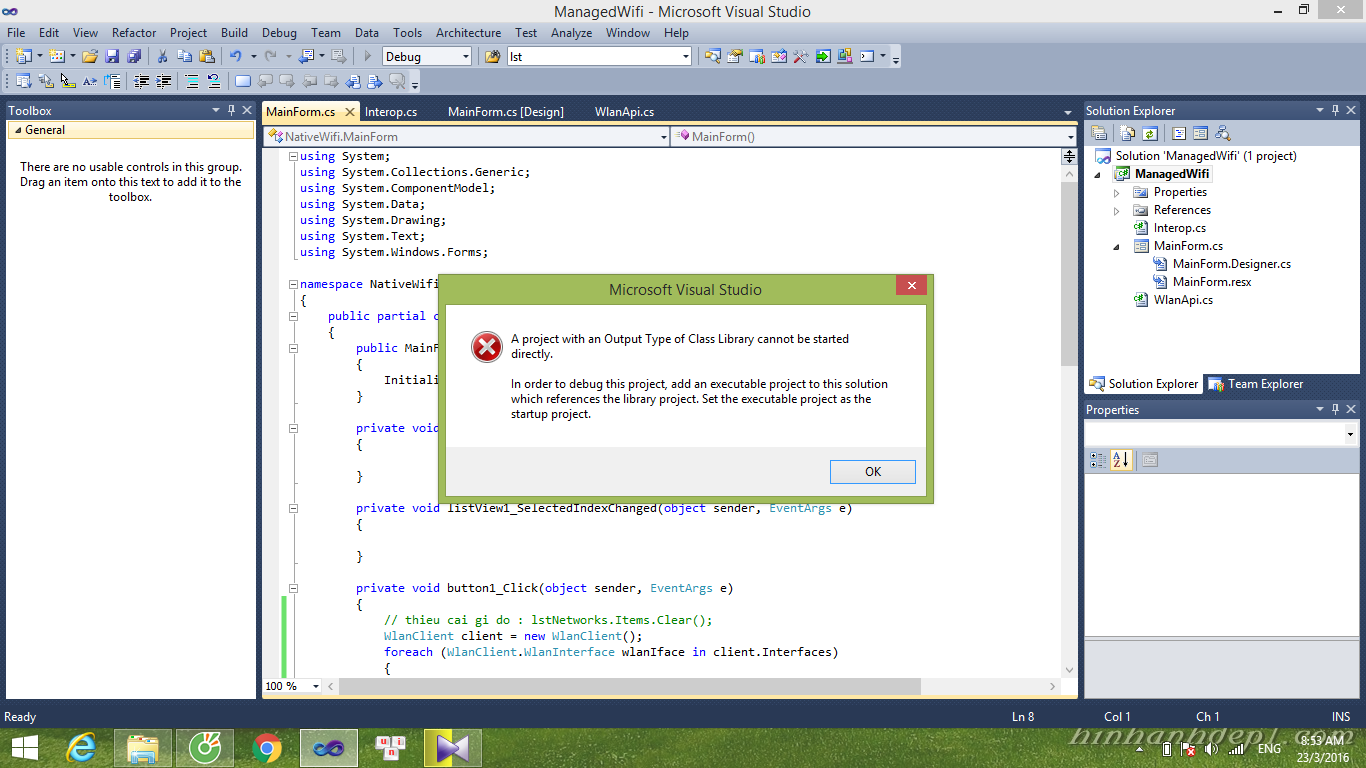Click the Uncomment selected lines icon

214,82
